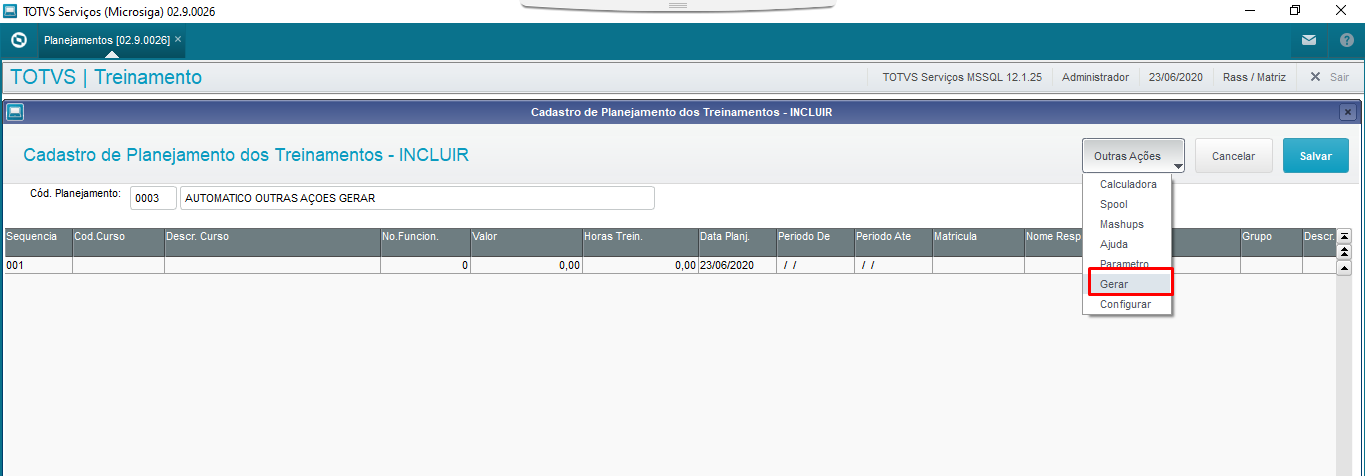The width and height of the screenshot is (1365, 476).
Task: Click the Sair exit X icon
Action: (1315, 77)
